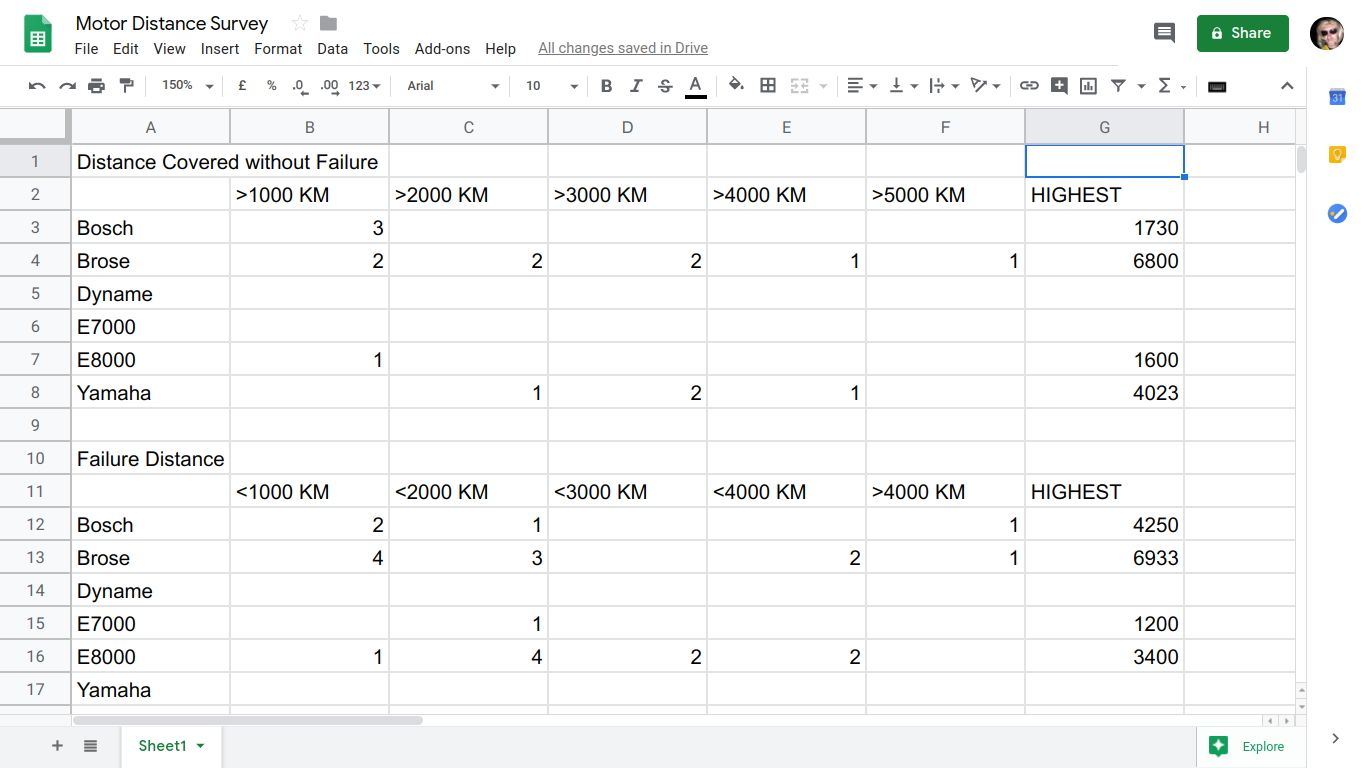Viewport: 1365px width, 768px height.
Task: Toggle bold formatting
Action: [x=606, y=86]
